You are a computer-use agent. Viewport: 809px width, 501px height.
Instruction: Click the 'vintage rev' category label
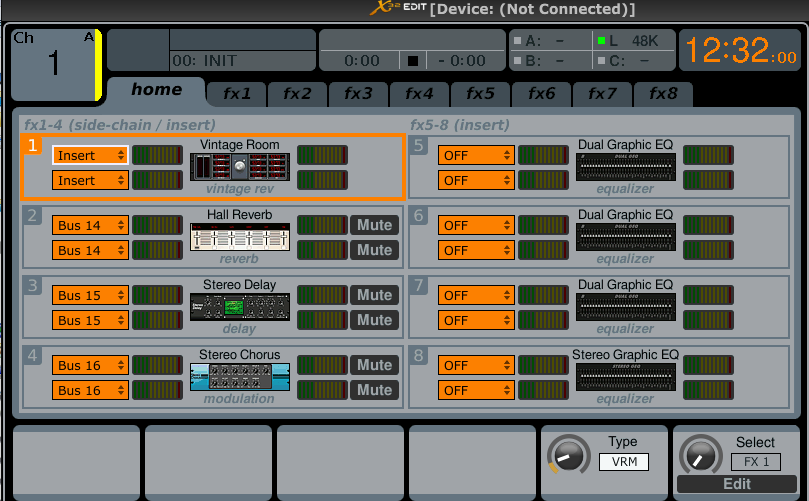(x=240, y=189)
